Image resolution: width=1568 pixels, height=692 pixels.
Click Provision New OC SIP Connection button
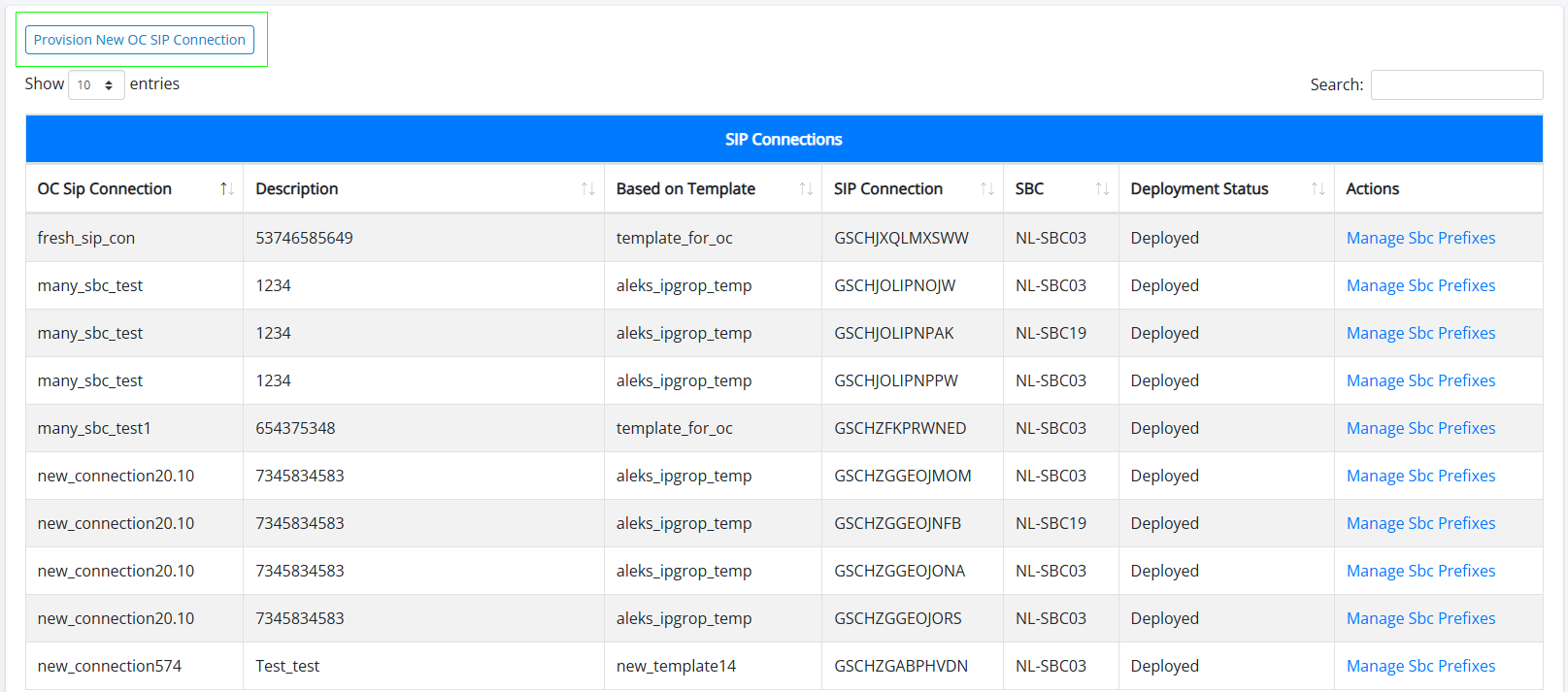(x=140, y=40)
